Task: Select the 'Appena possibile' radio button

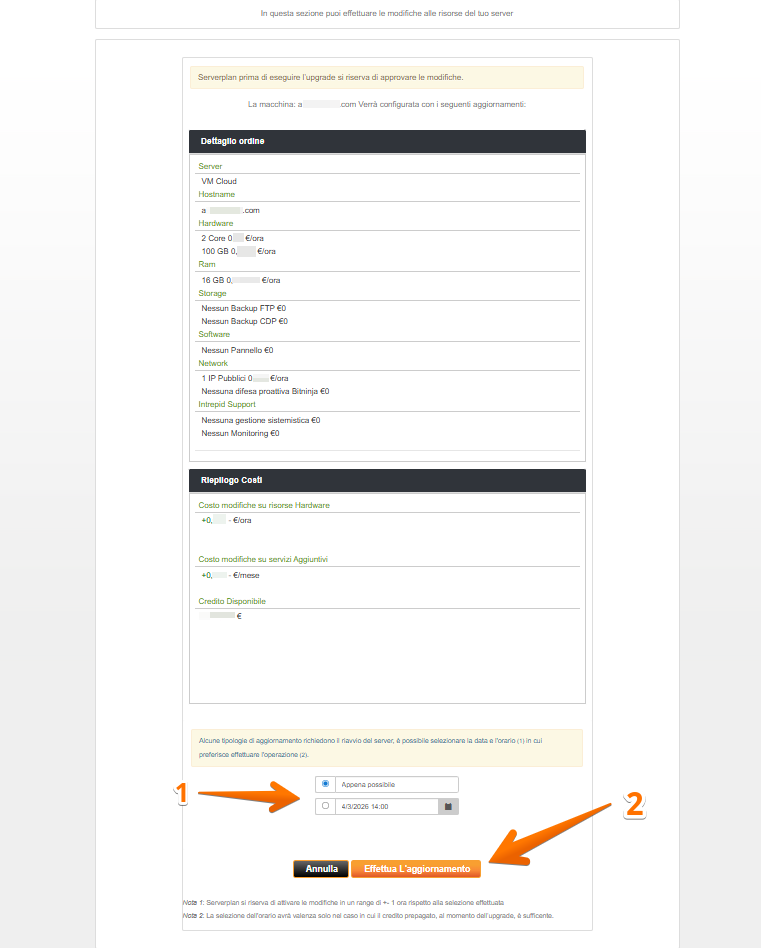Action: point(325,784)
